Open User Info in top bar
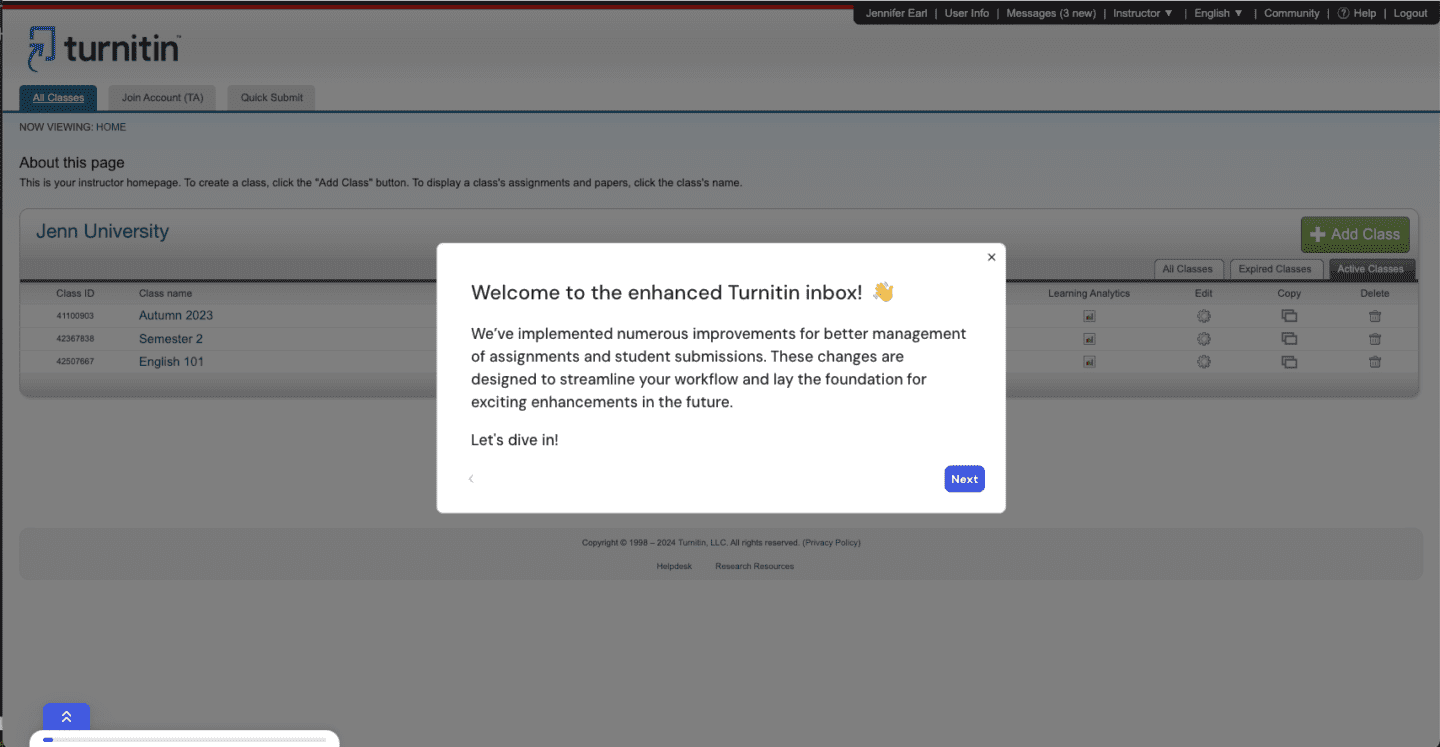 pos(966,13)
